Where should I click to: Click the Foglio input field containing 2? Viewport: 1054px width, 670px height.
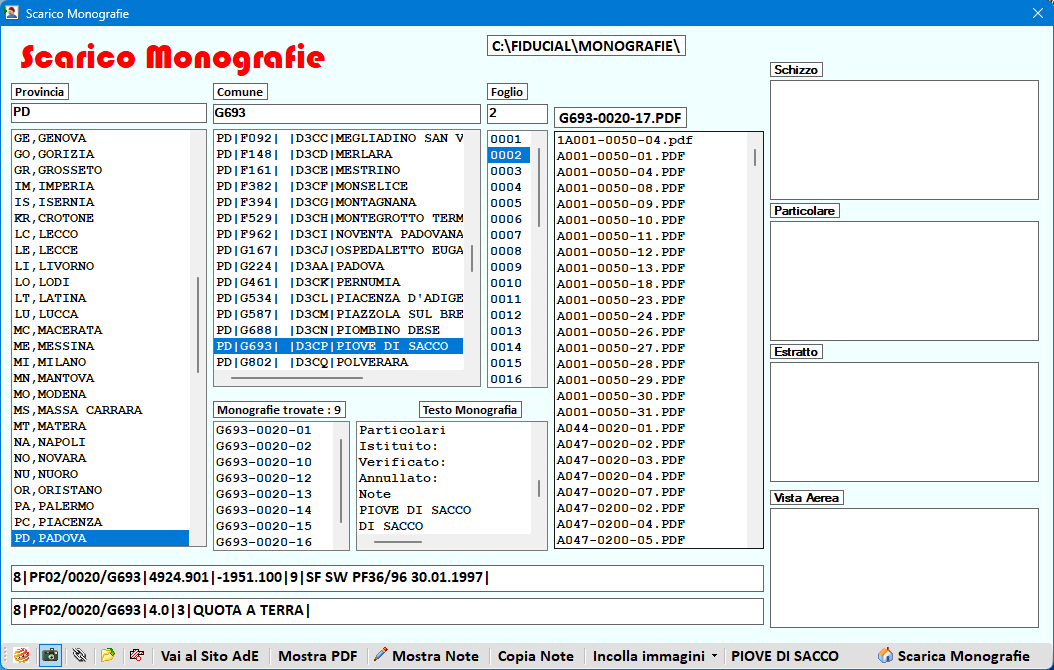(517, 113)
